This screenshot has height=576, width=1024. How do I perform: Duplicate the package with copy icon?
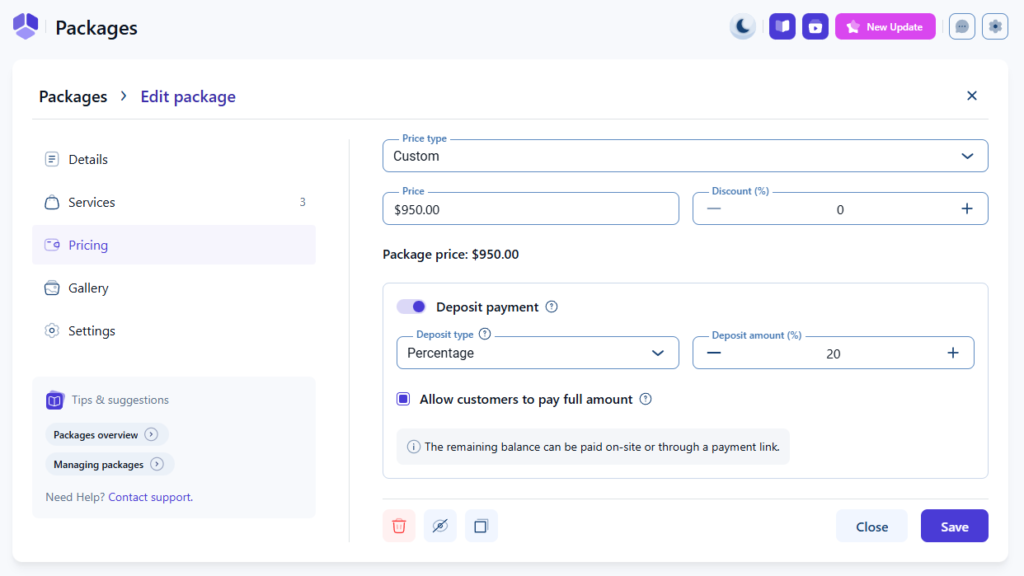481,526
